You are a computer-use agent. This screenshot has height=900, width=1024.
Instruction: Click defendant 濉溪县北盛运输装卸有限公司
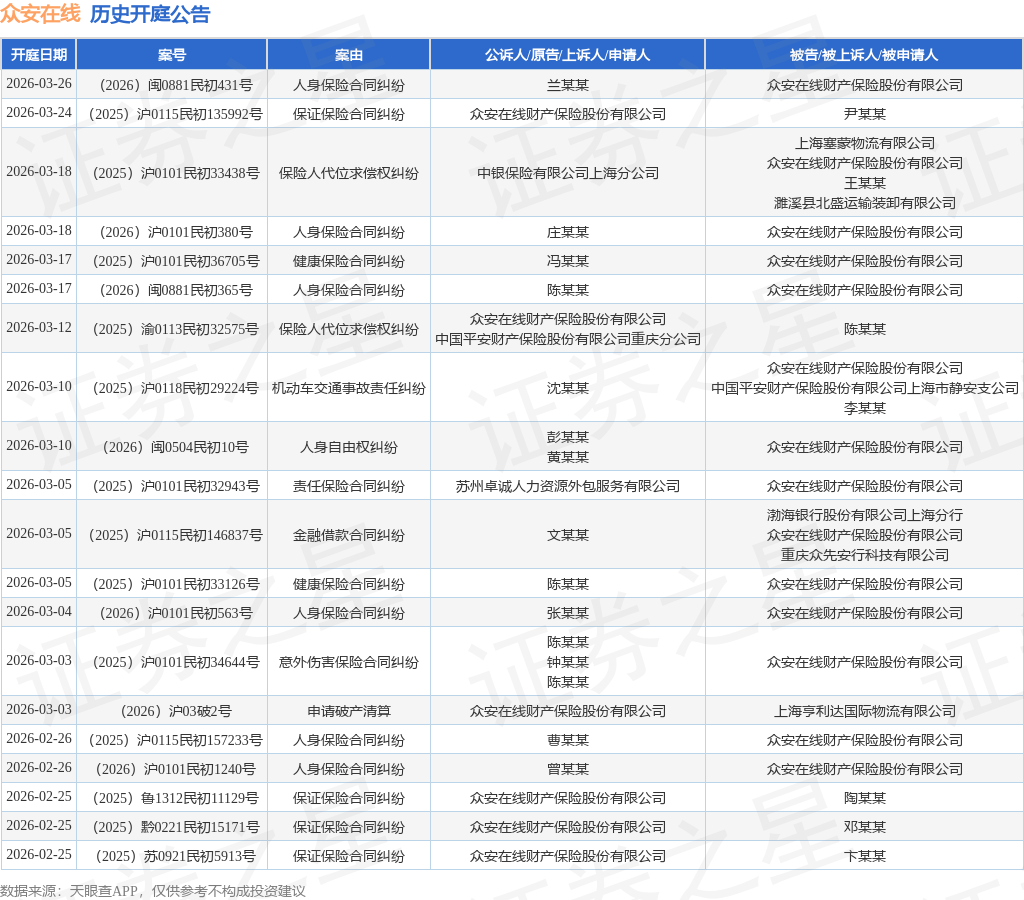tap(865, 203)
